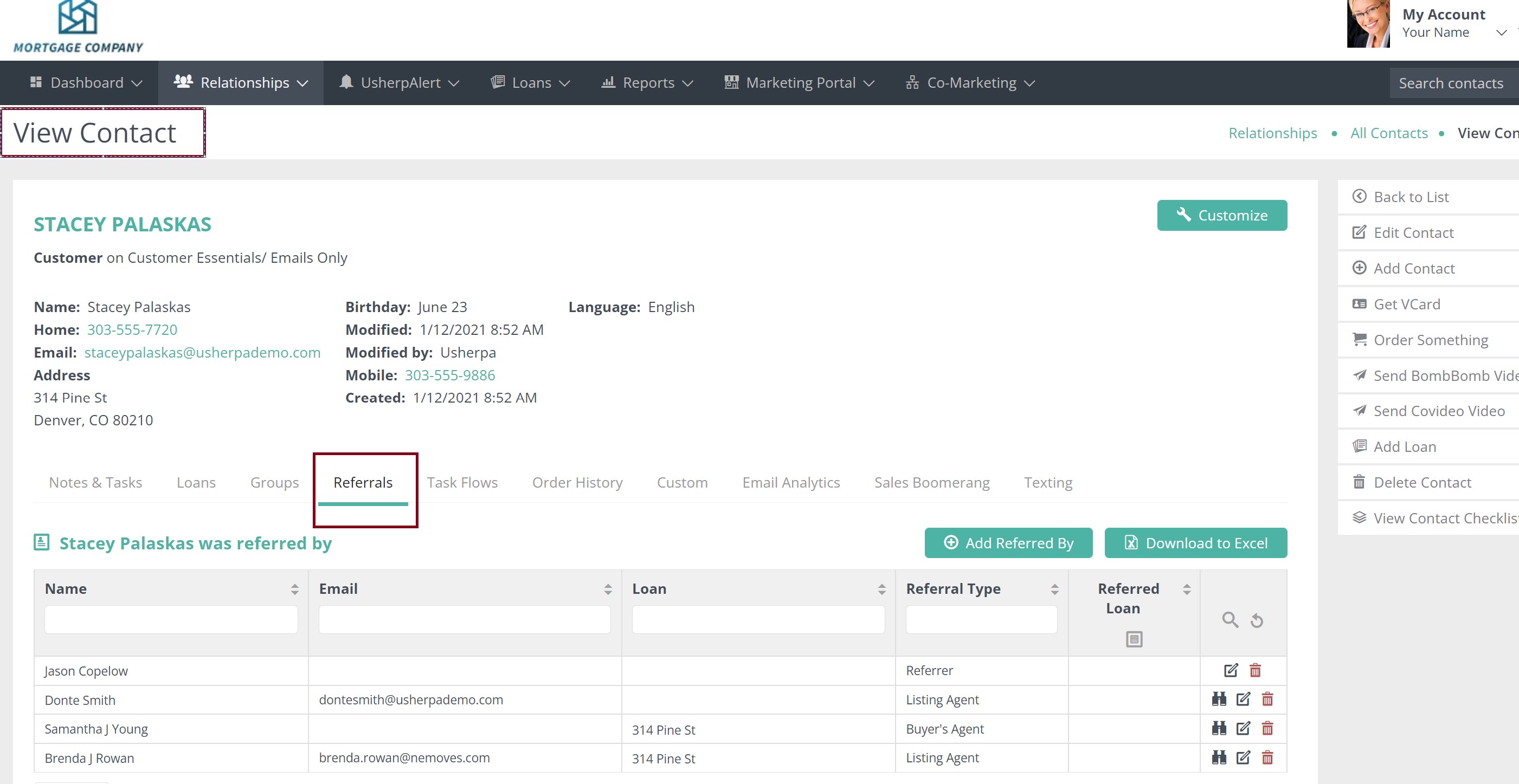Click edit icon for Samantha J Young row
The image size is (1519, 784).
pos(1243,729)
